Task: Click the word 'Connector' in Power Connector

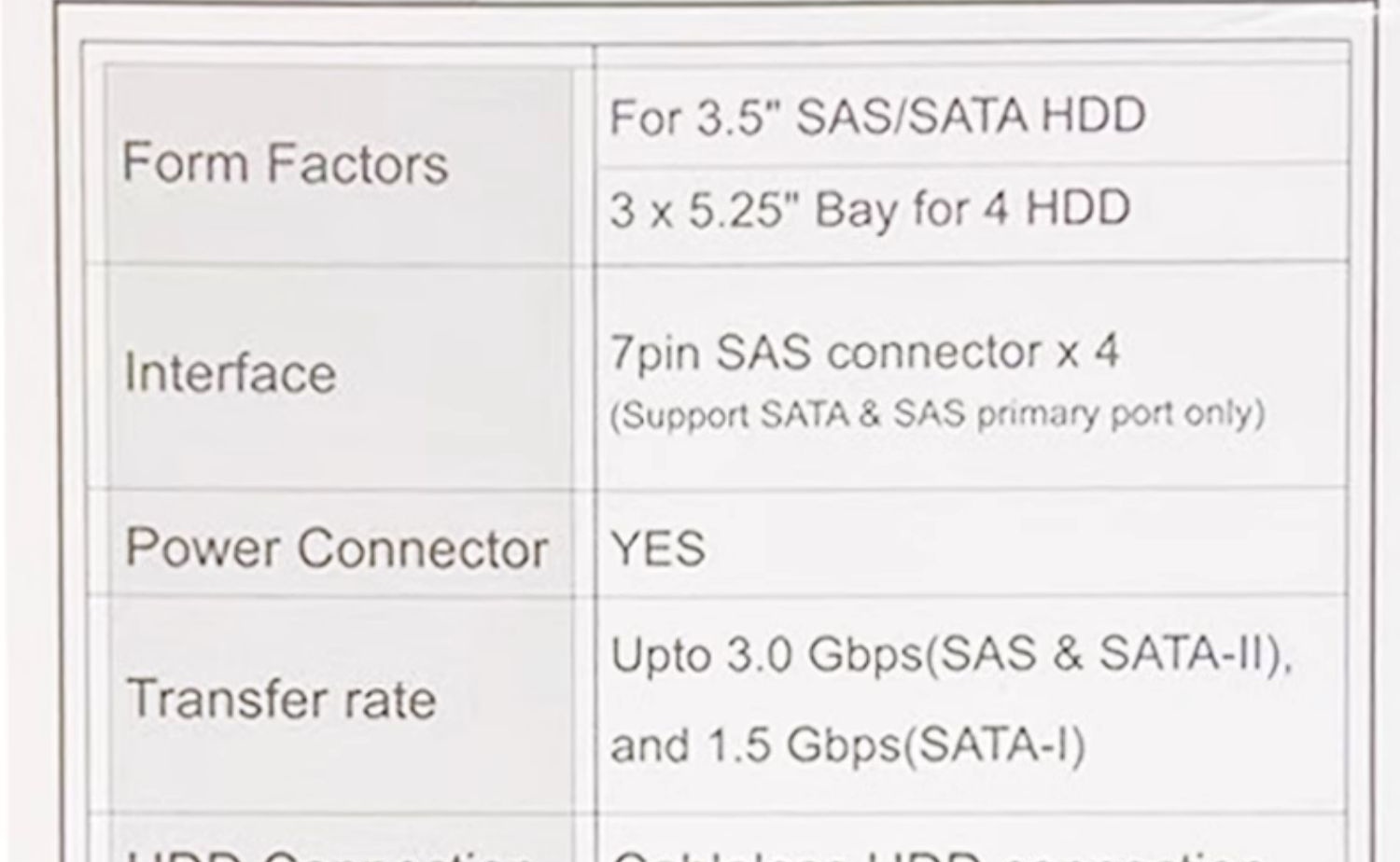Action: 424,548
